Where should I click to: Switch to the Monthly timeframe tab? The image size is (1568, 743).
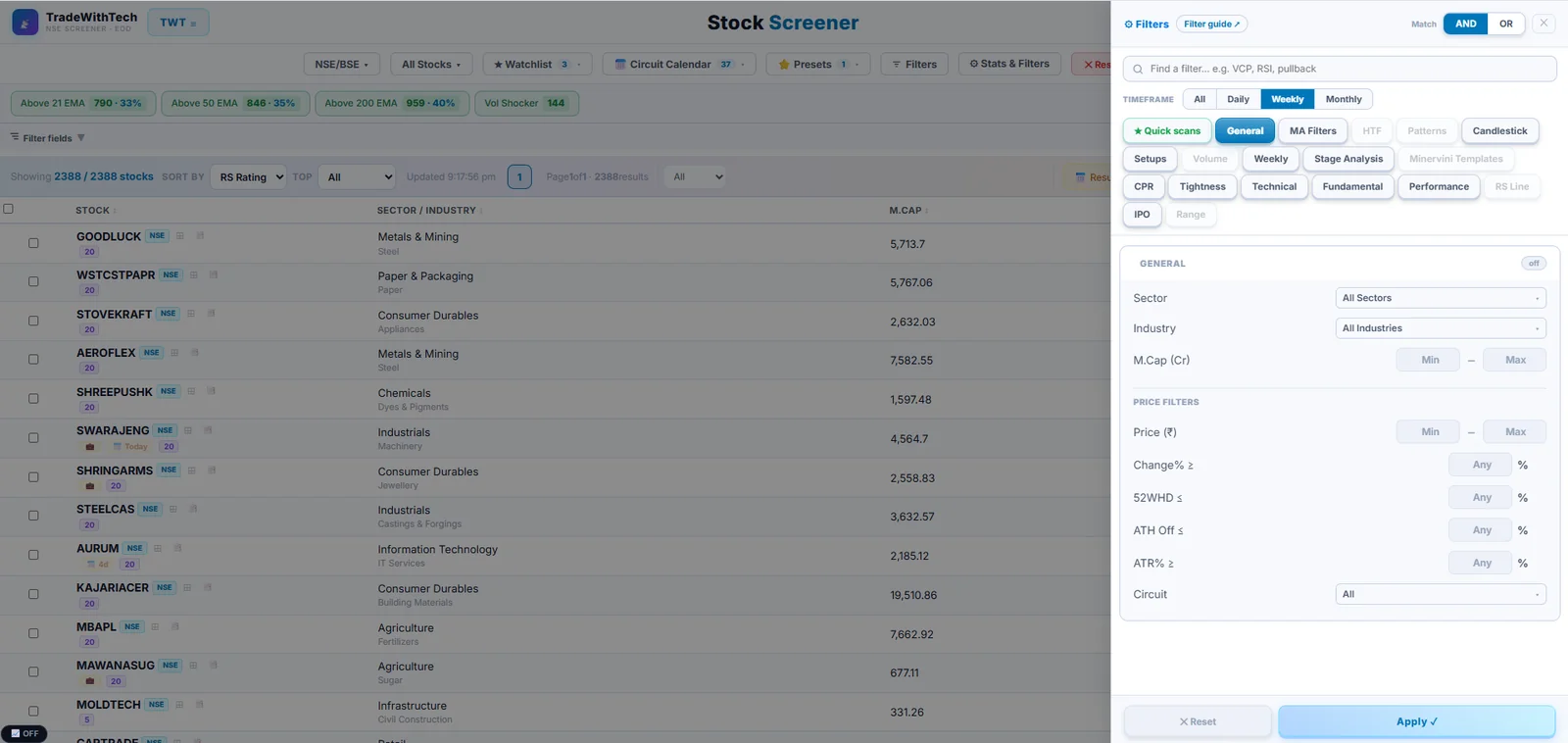click(x=1344, y=99)
